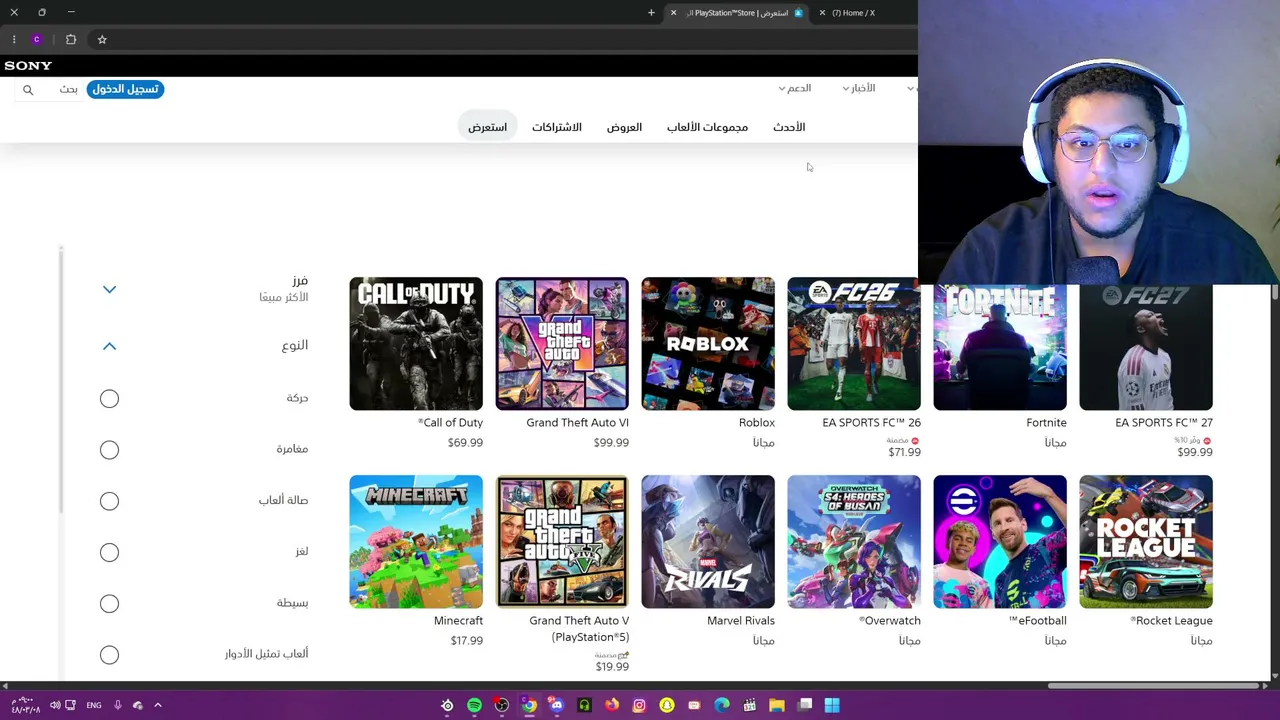Open the eFootball title link

1037,621
